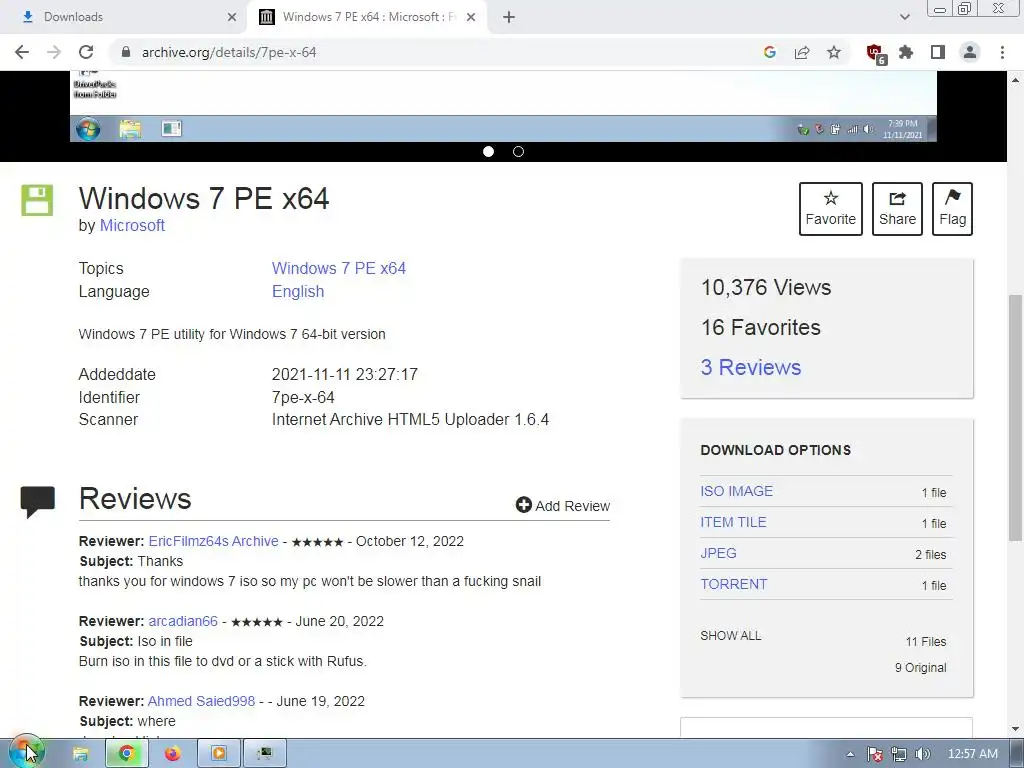Open the English language link
The width and height of the screenshot is (1024, 768).
(x=298, y=291)
